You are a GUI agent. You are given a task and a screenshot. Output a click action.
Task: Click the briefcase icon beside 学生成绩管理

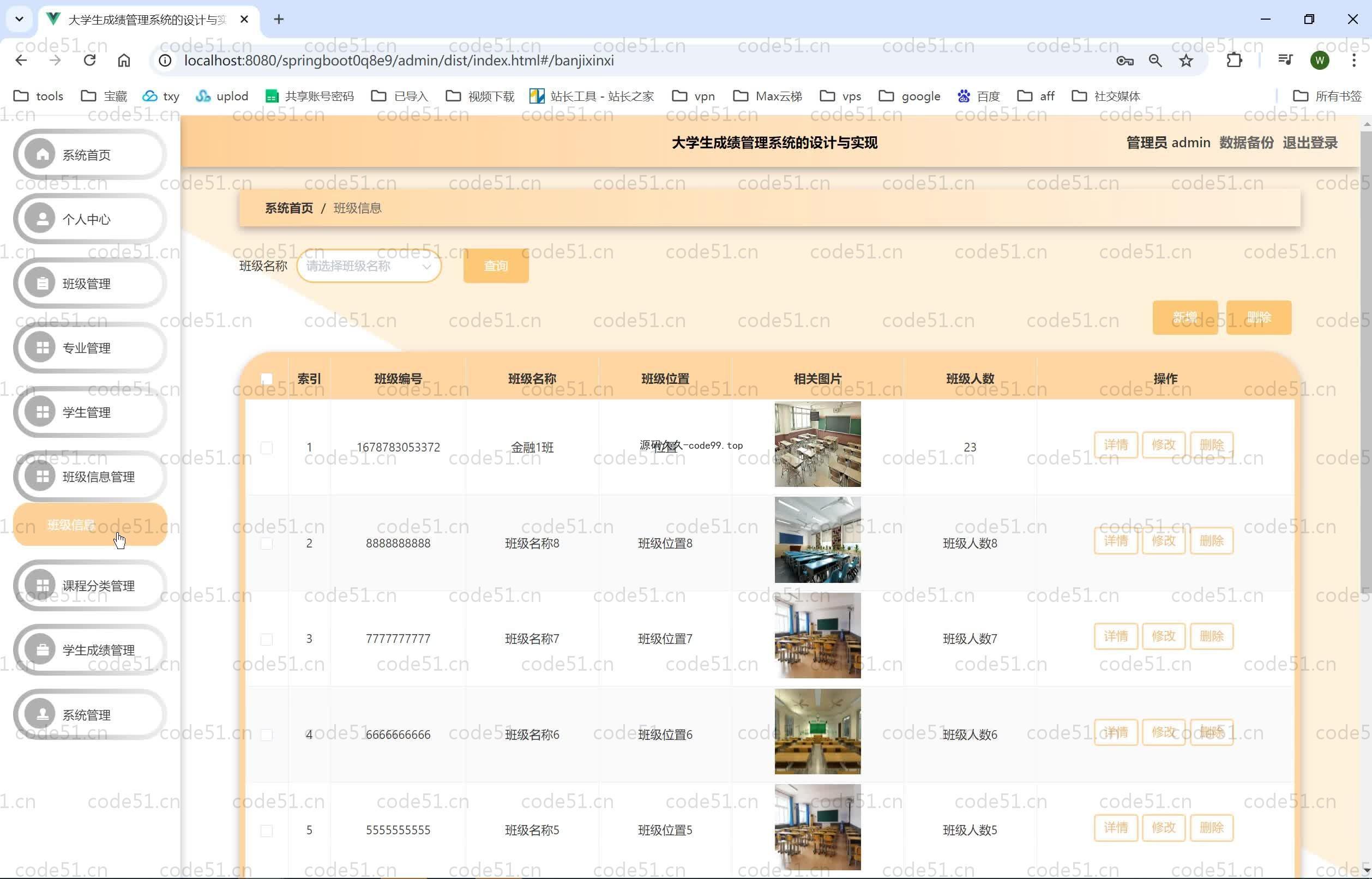coord(42,649)
